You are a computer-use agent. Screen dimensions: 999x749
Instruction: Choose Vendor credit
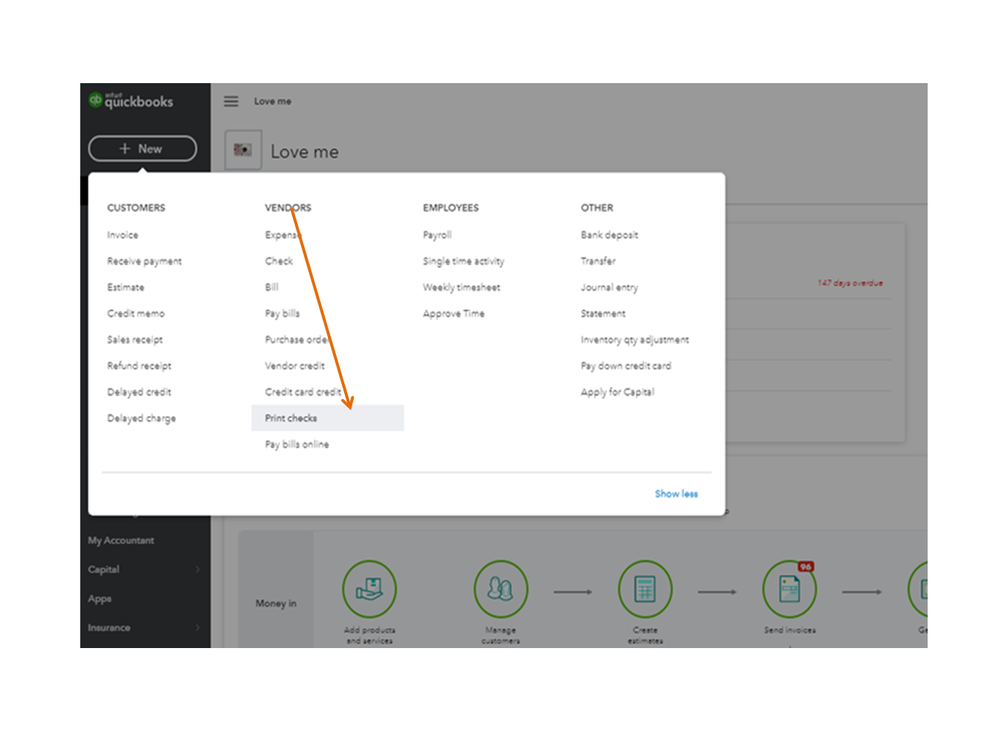click(295, 366)
